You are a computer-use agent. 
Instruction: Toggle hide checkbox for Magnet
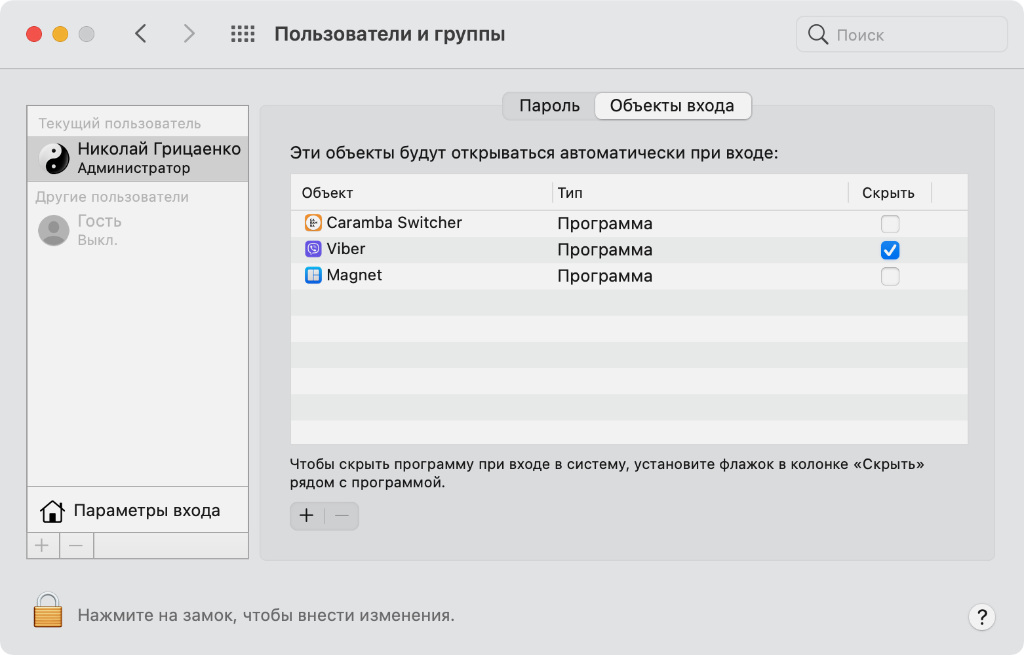pos(890,276)
